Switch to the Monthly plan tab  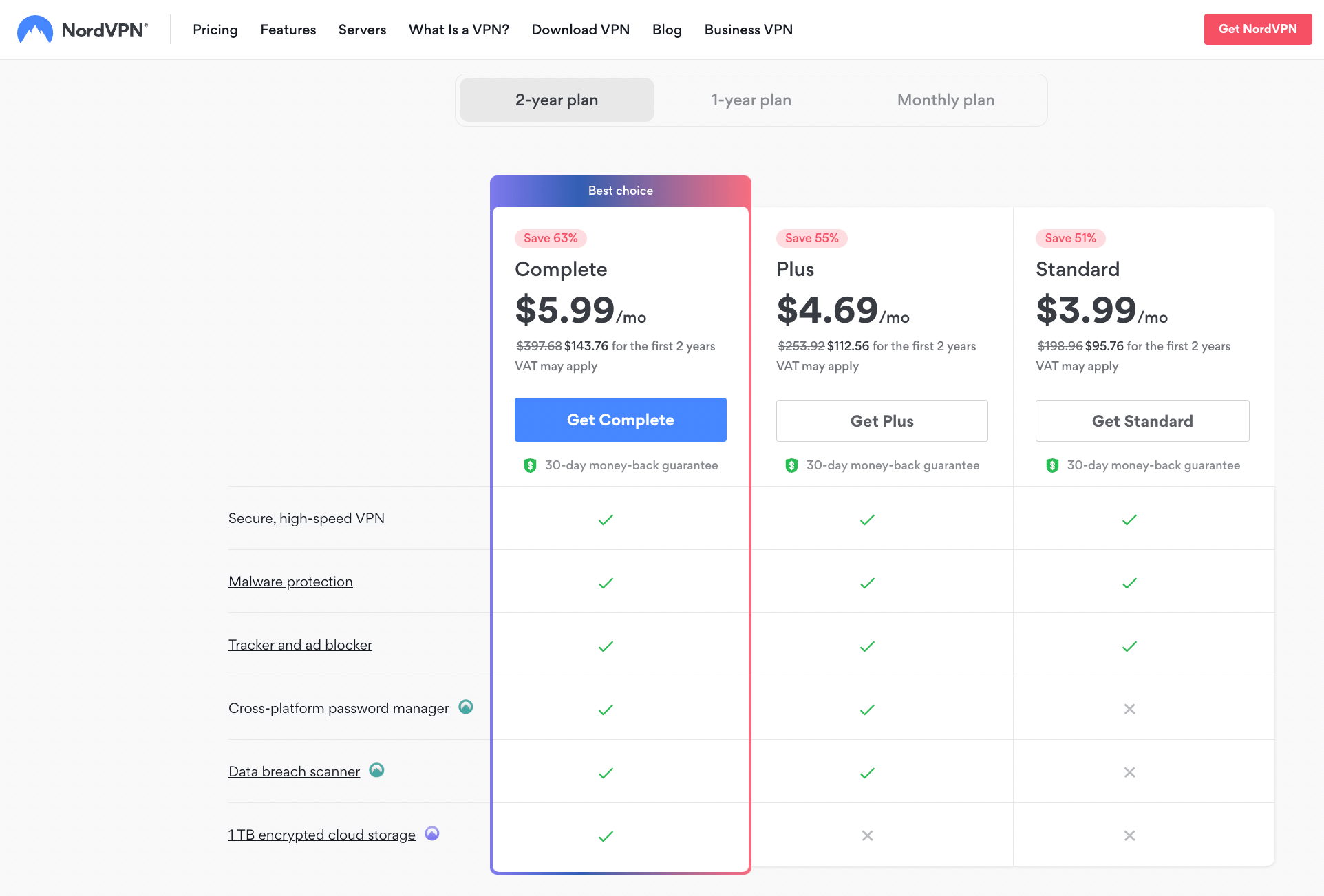click(x=945, y=100)
